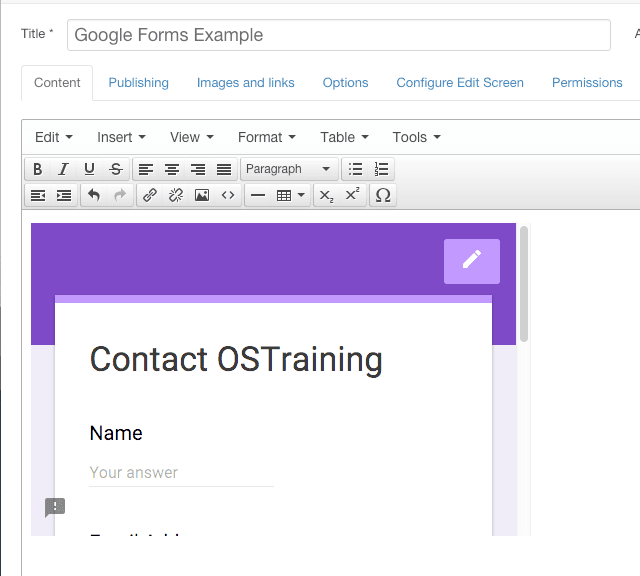Insert a table
This screenshot has height=576, width=640.
coord(284,196)
